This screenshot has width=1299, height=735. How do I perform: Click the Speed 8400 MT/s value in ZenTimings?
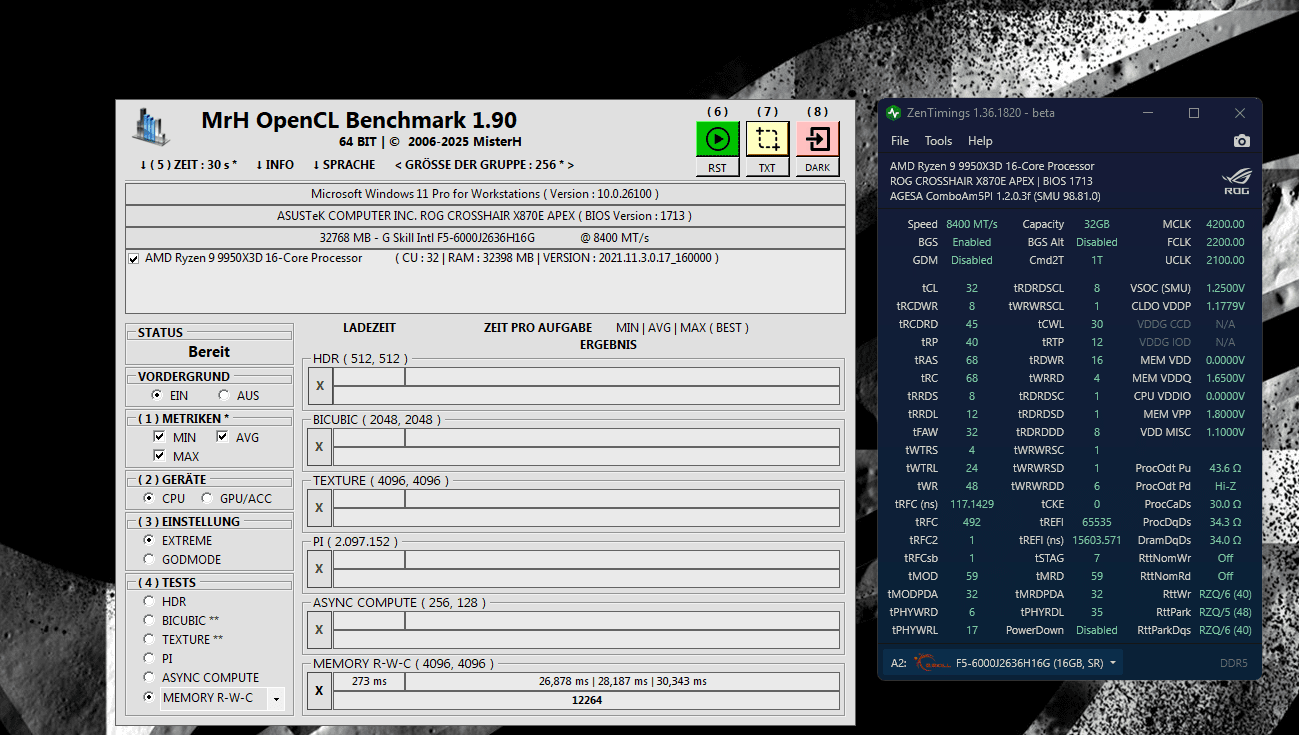pyautogui.click(x=970, y=224)
